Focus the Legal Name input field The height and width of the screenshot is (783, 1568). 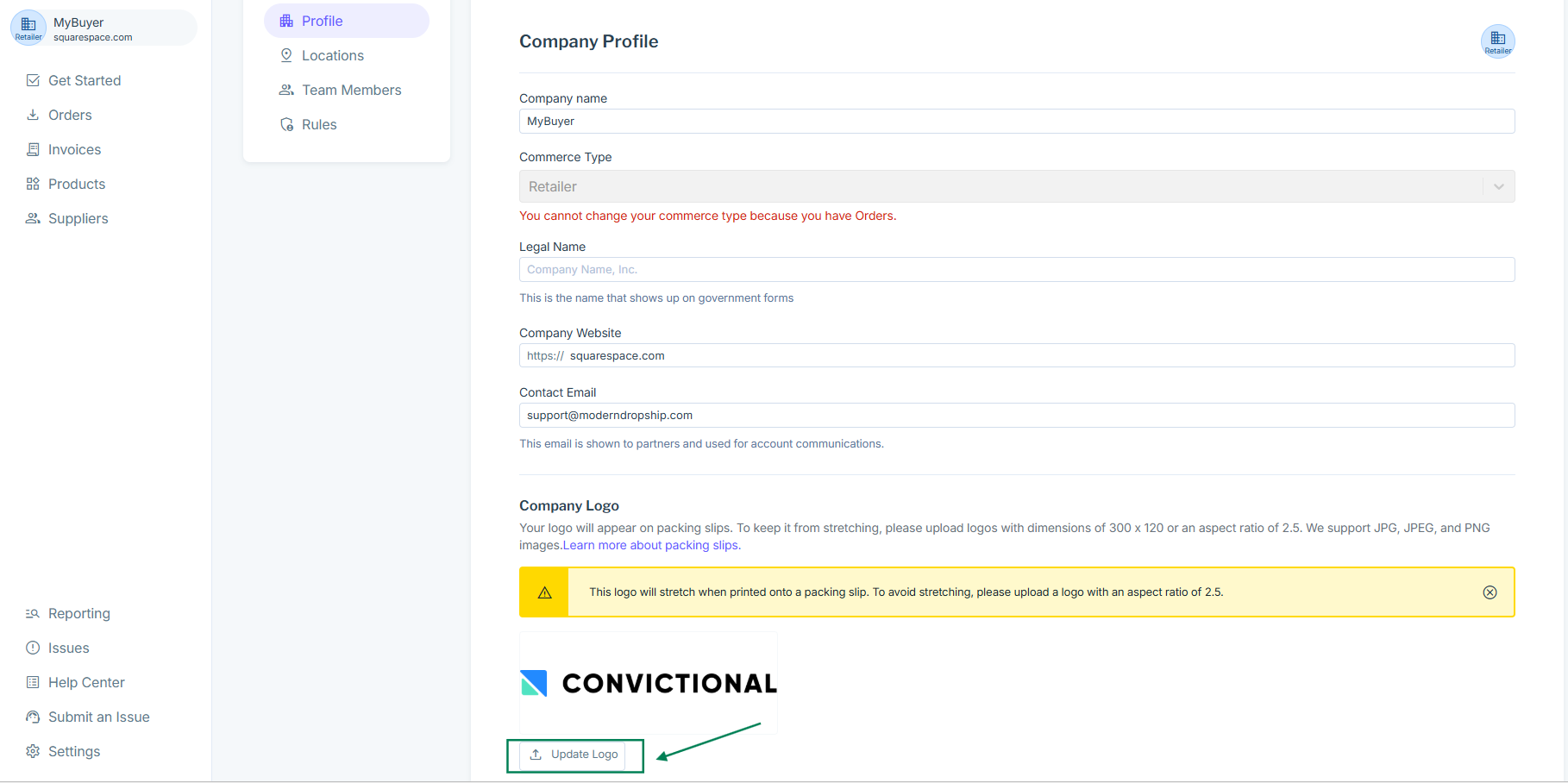pos(1016,270)
